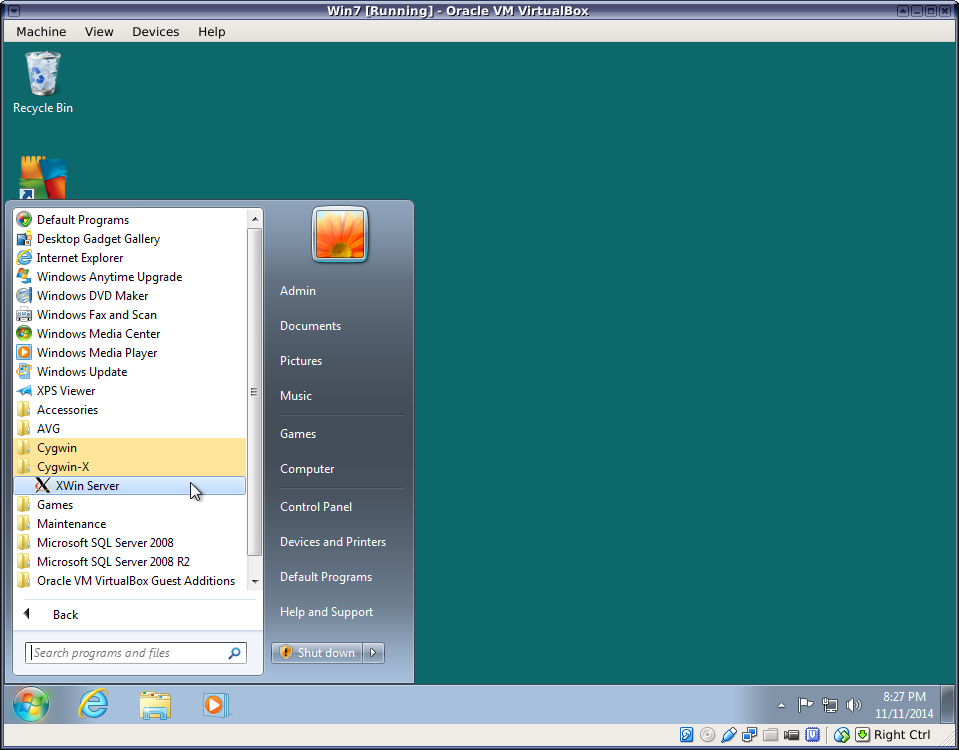Focus the Search programs and files box
The height and width of the screenshot is (750, 959).
pos(136,653)
